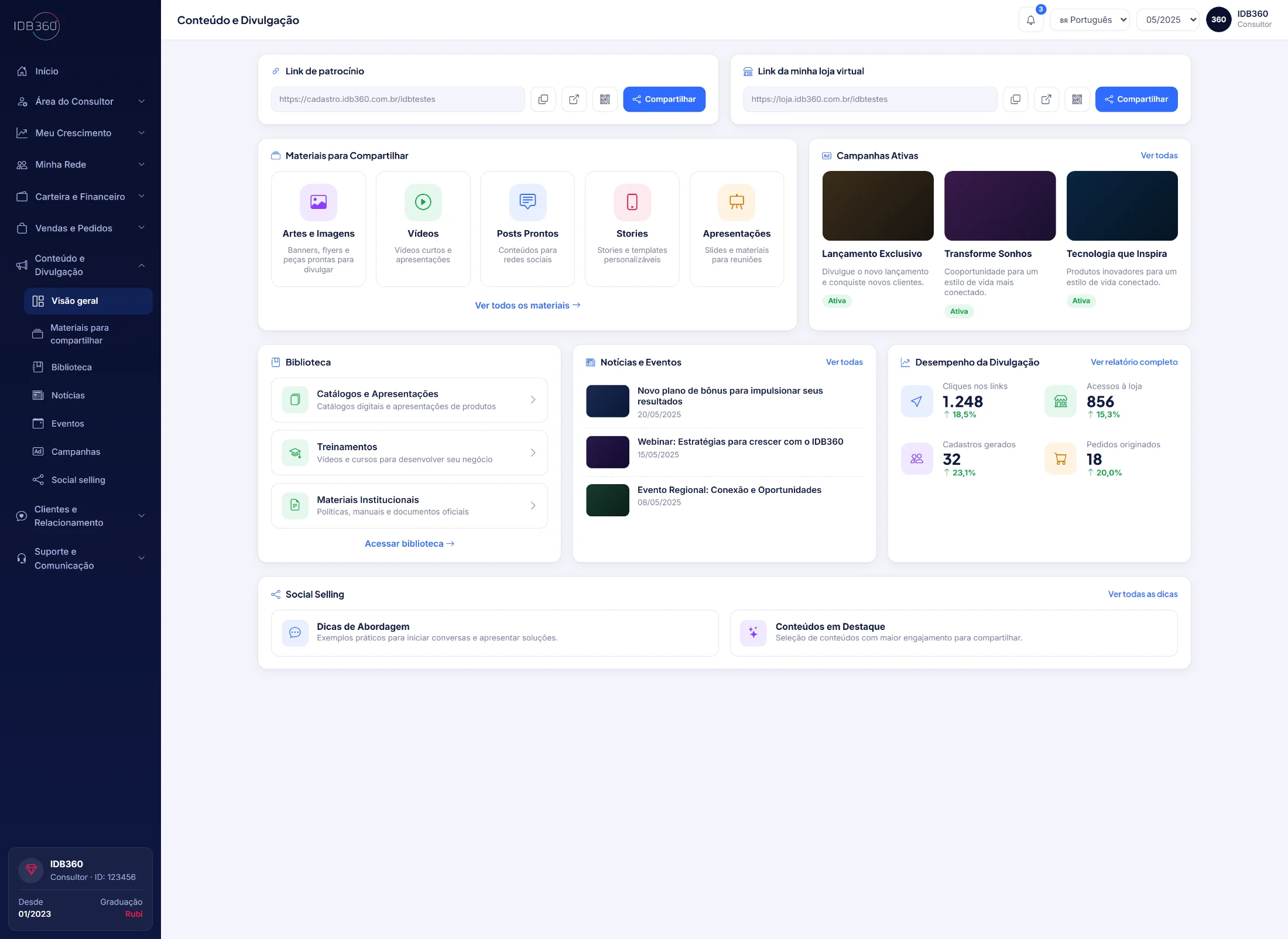Copy the virtual store link icon
The width and height of the screenshot is (1288, 939).
(x=1016, y=100)
